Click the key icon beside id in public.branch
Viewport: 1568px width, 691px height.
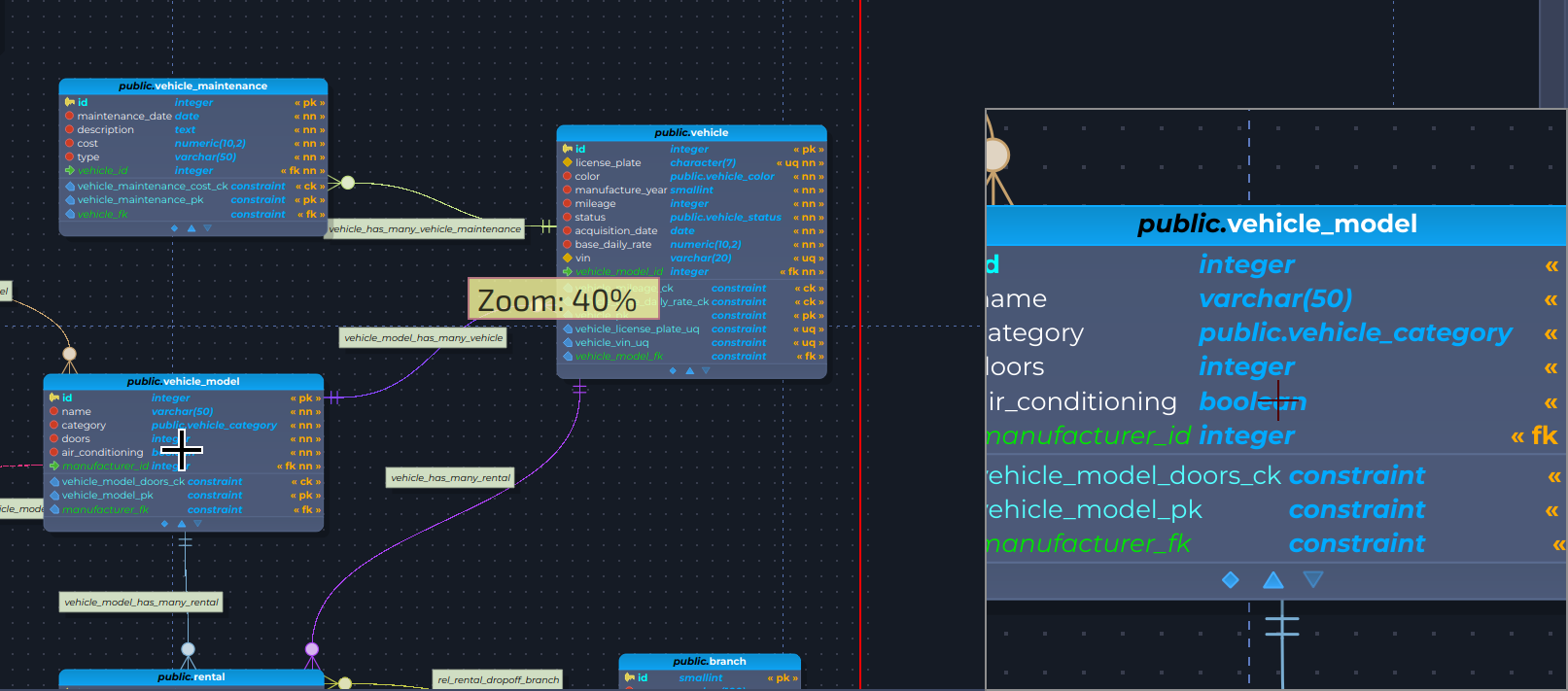pyautogui.click(x=630, y=677)
